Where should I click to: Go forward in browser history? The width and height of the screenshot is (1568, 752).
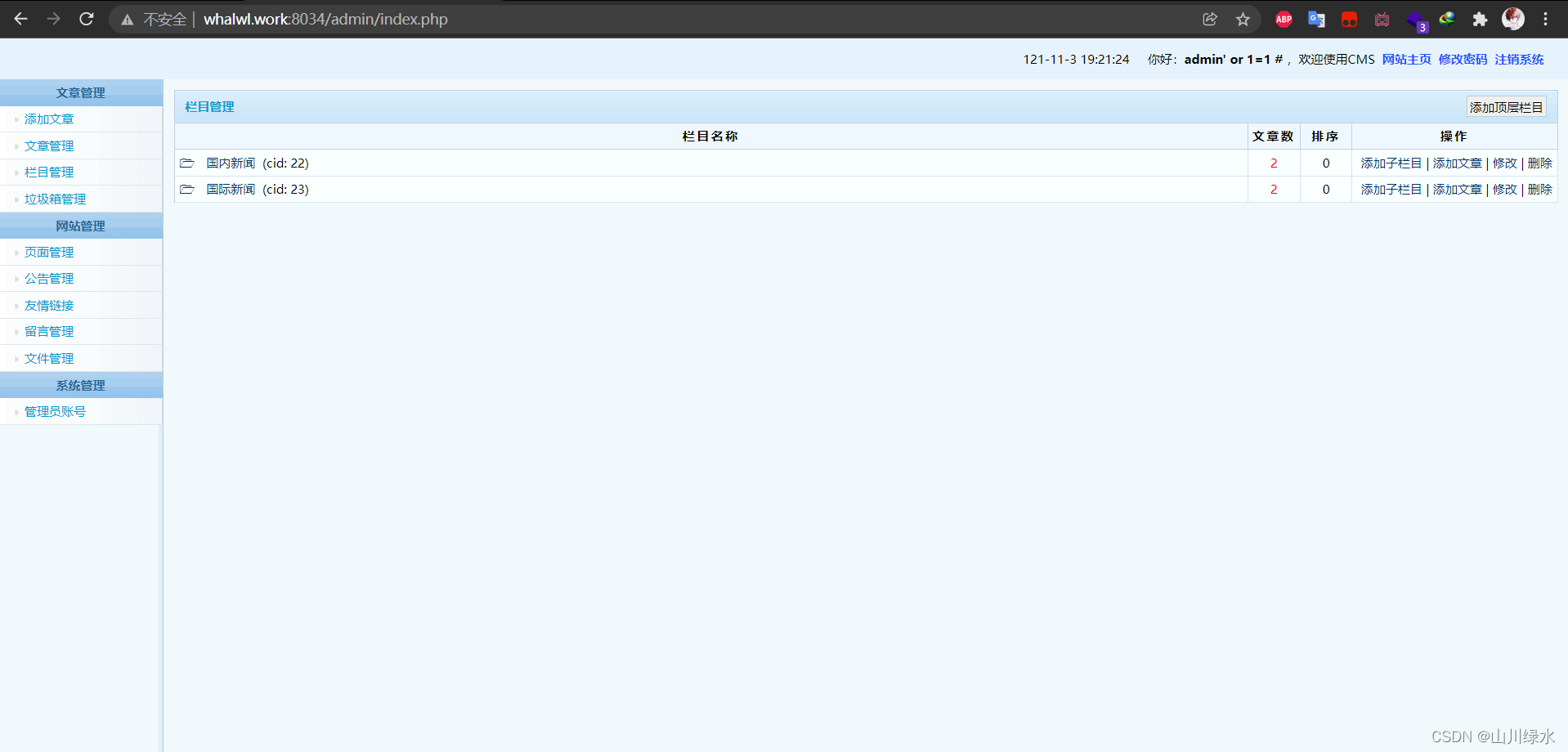point(54,19)
